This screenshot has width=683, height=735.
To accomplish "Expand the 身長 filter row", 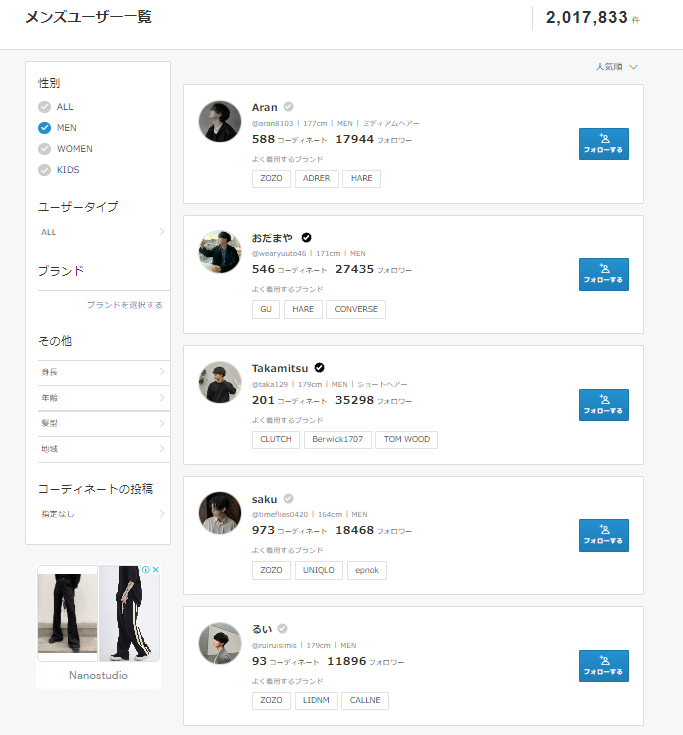I will tap(104, 372).
